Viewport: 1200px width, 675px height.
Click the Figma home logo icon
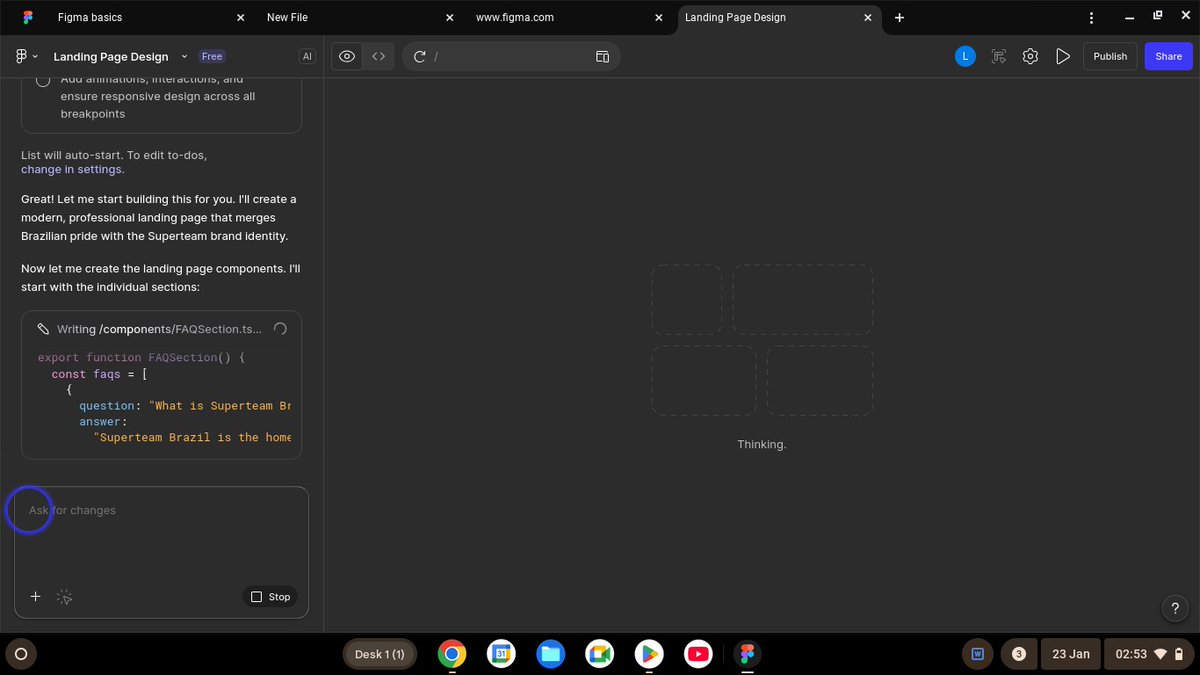tap(26, 18)
